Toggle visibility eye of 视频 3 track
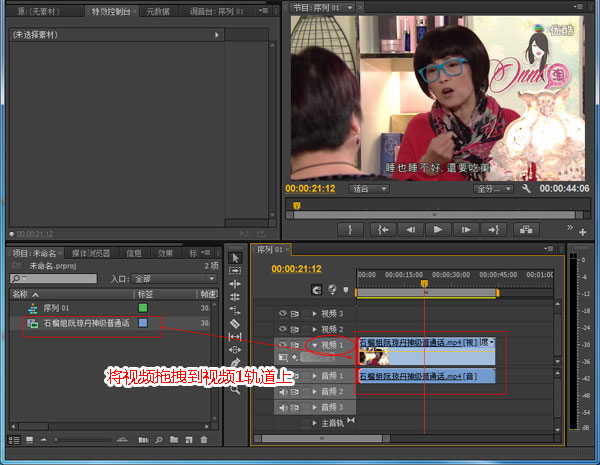600x465 pixels. tap(282, 313)
